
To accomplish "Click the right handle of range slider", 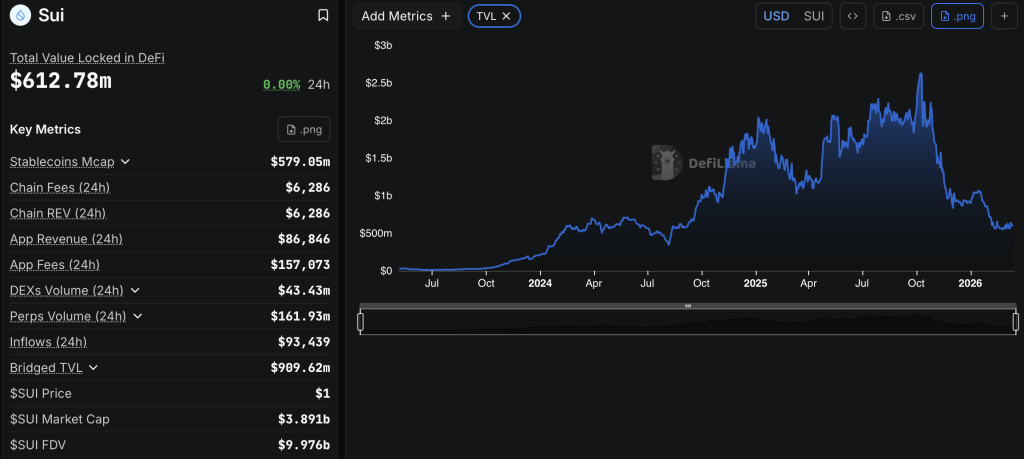I will click(x=1016, y=321).
